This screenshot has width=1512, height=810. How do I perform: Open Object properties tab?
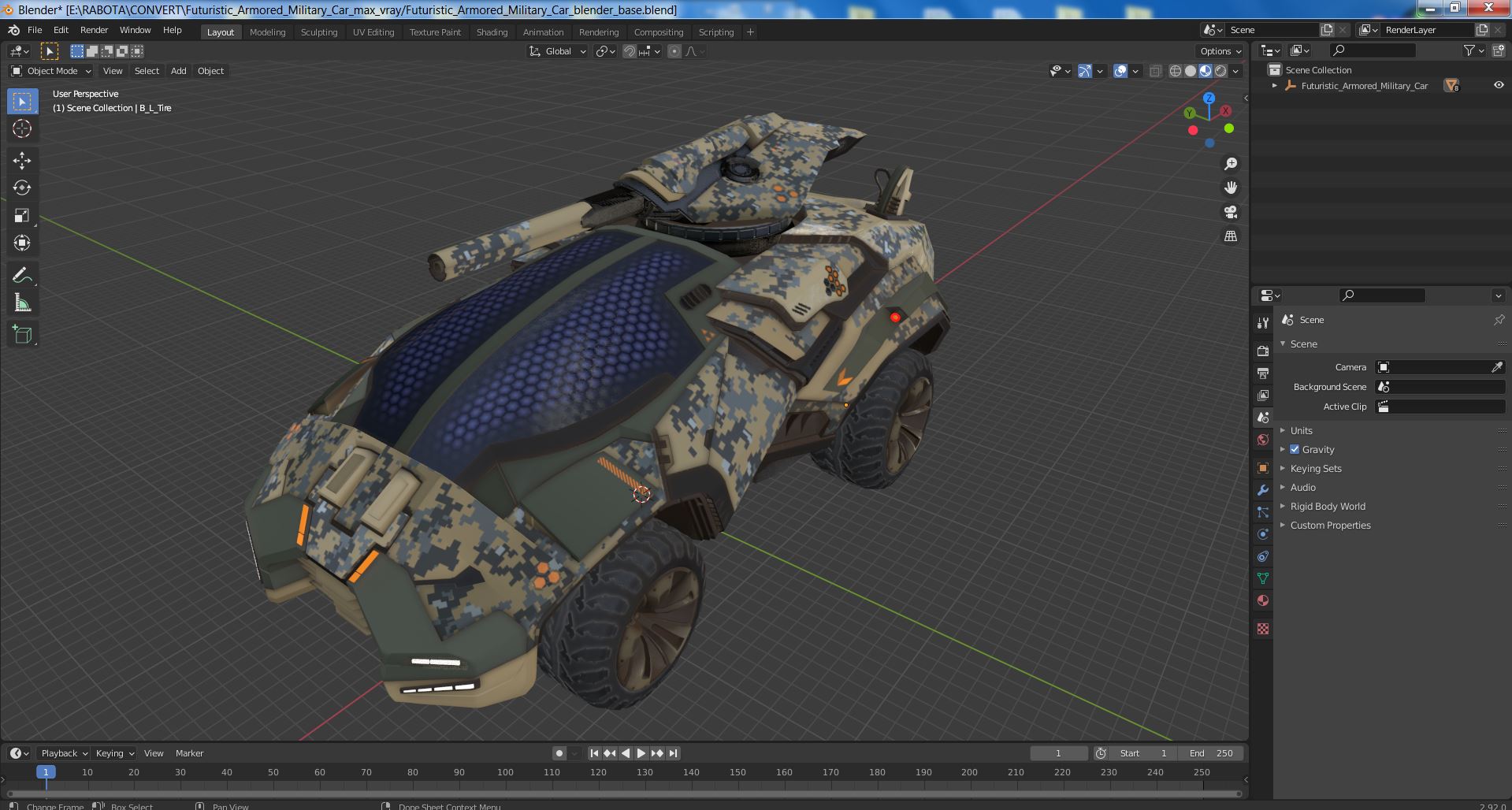tap(1263, 468)
